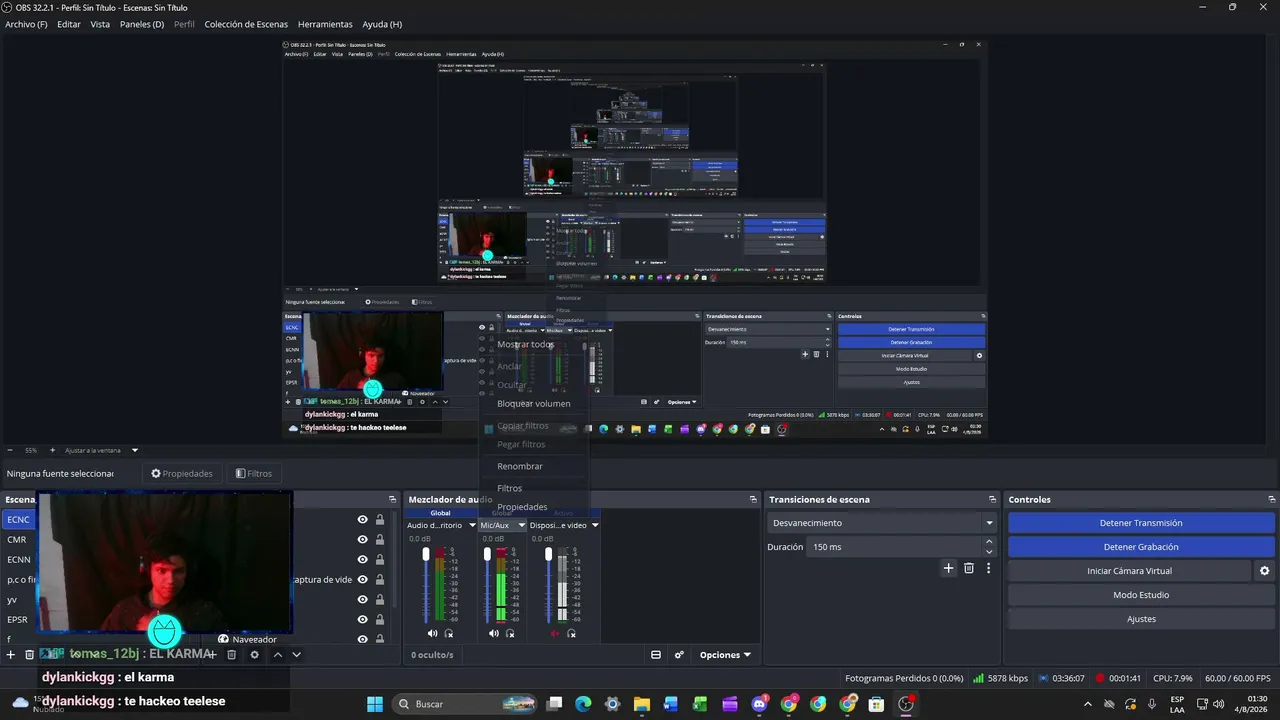Hide the Navegador source

click(363, 639)
